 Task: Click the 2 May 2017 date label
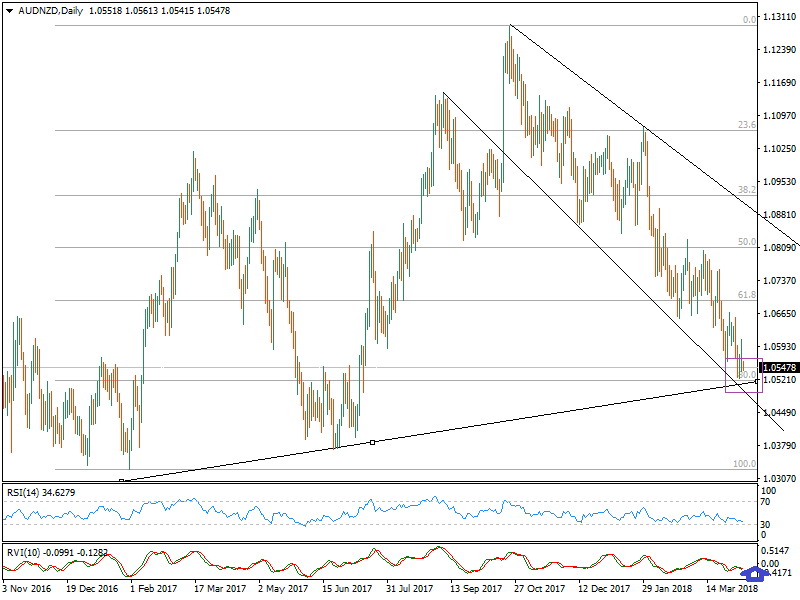[x=283, y=589]
